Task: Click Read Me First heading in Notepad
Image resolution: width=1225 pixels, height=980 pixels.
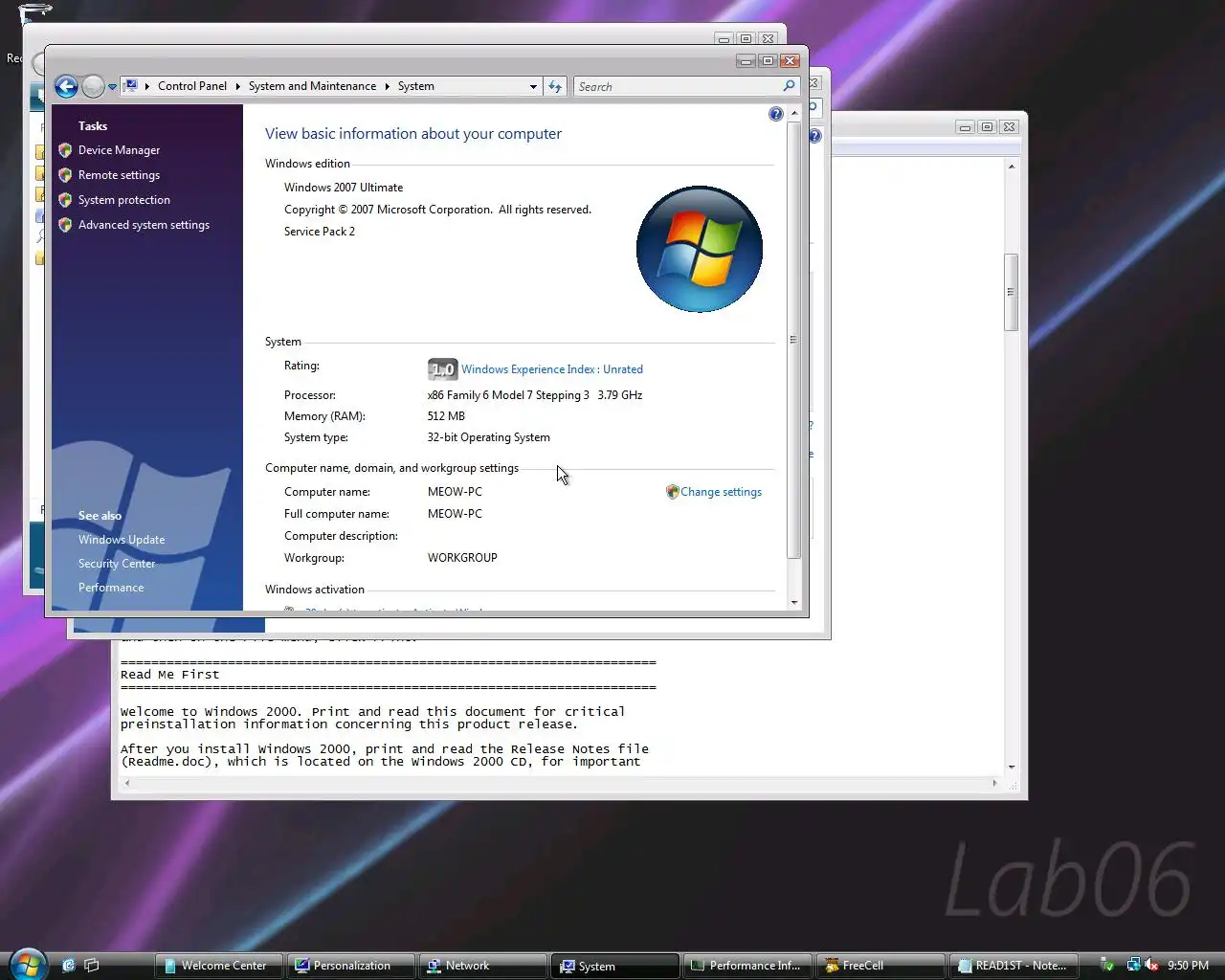Action: tap(169, 675)
